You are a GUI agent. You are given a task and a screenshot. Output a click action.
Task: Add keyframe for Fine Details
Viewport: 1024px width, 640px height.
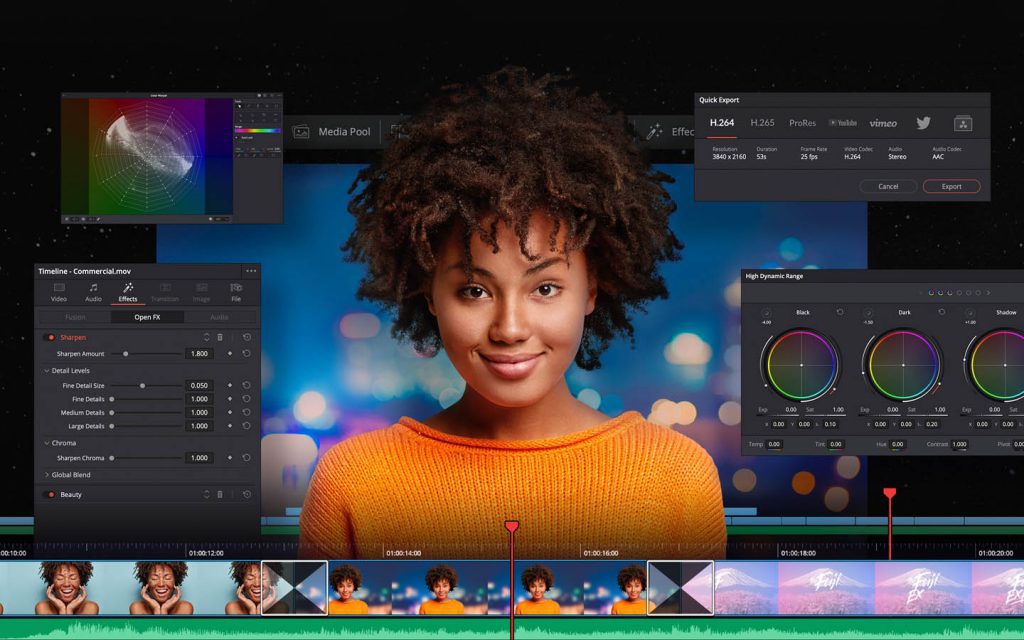tap(229, 398)
